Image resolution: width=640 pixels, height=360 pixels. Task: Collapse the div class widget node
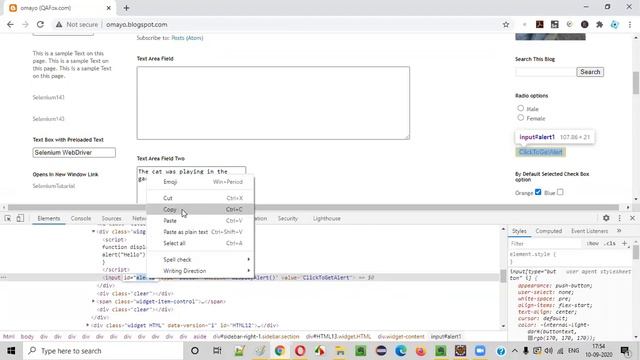click(93, 231)
